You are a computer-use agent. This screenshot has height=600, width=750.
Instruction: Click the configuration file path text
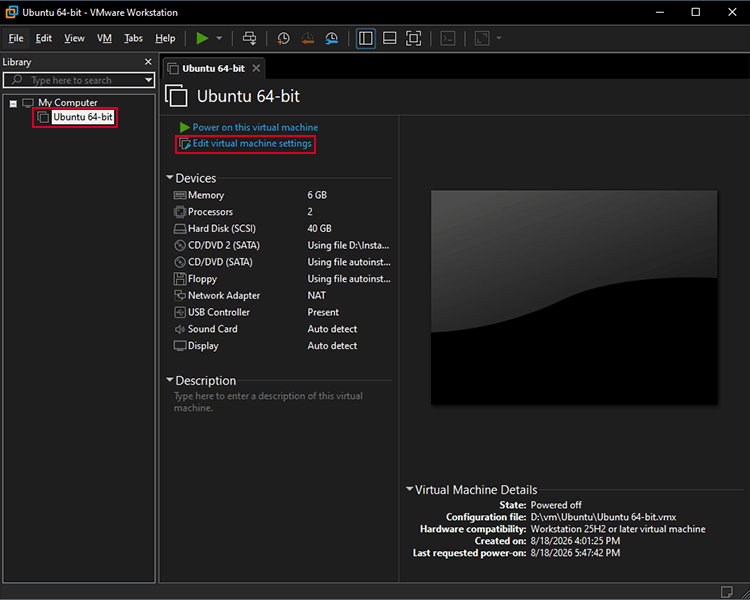coord(603,517)
